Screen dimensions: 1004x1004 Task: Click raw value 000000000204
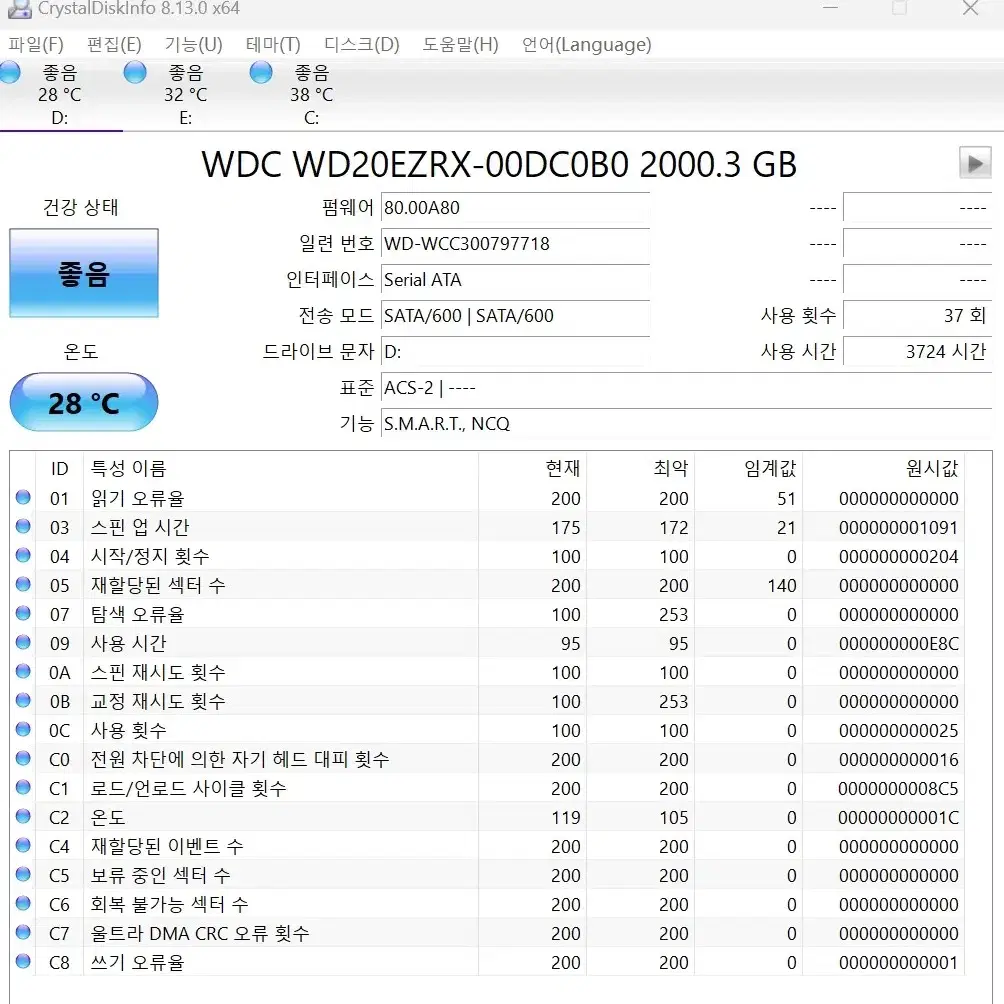point(898,556)
